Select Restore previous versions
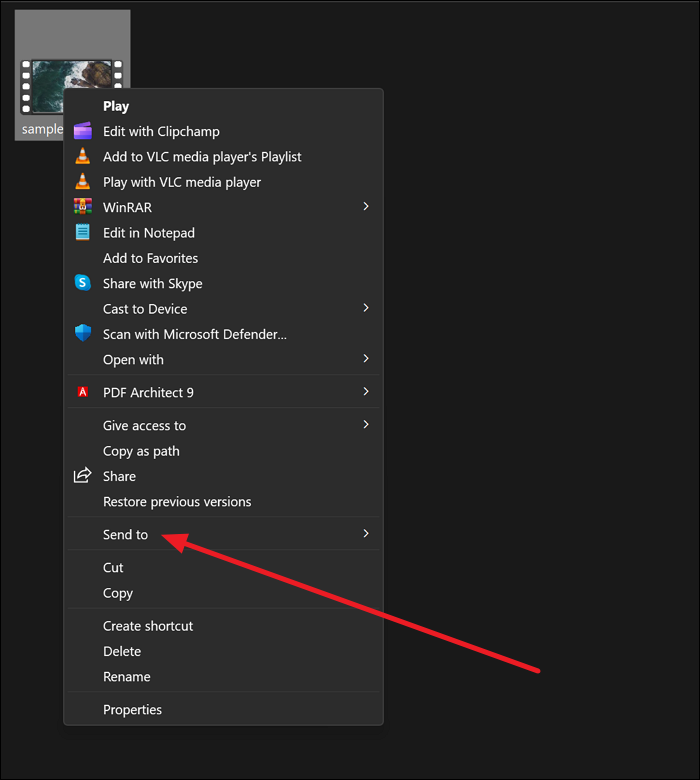This screenshot has width=700, height=780. pos(177,502)
